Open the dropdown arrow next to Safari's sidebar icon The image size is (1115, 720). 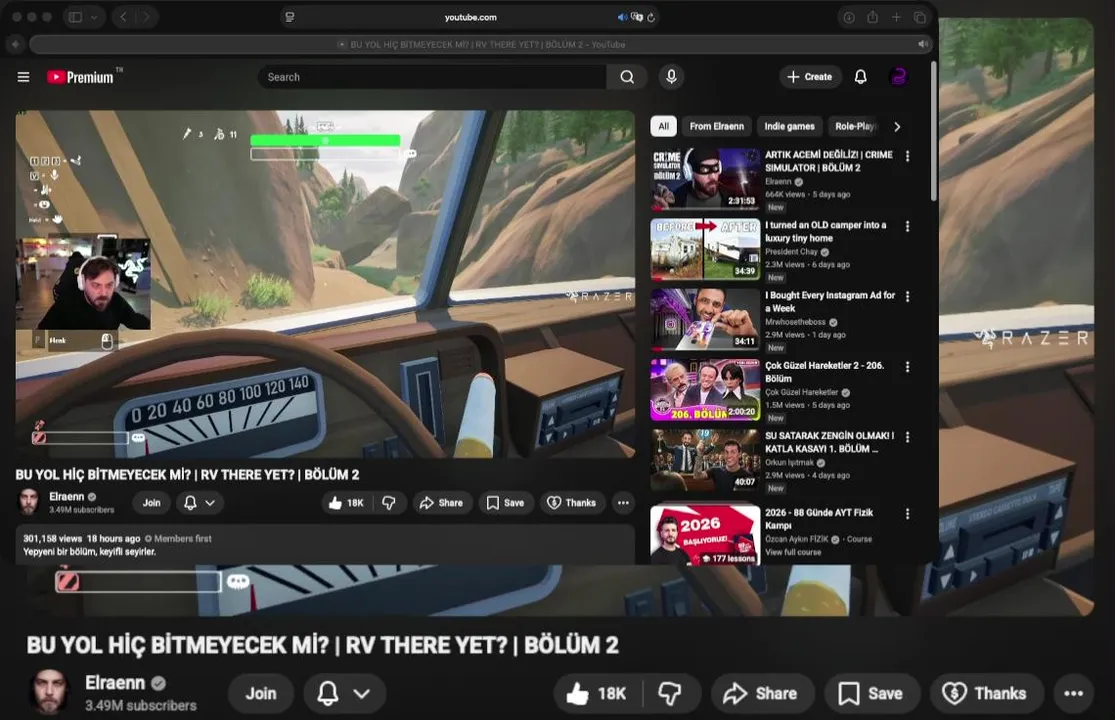[x=94, y=17]
